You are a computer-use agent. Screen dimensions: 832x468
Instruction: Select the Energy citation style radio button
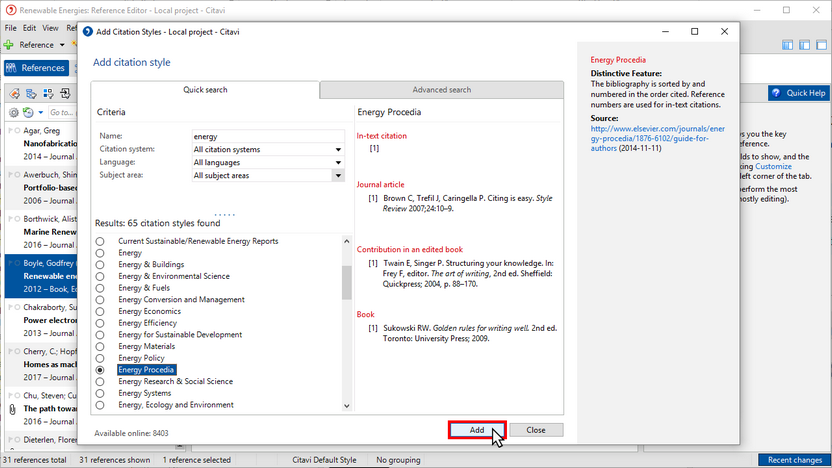click(100, 253)
